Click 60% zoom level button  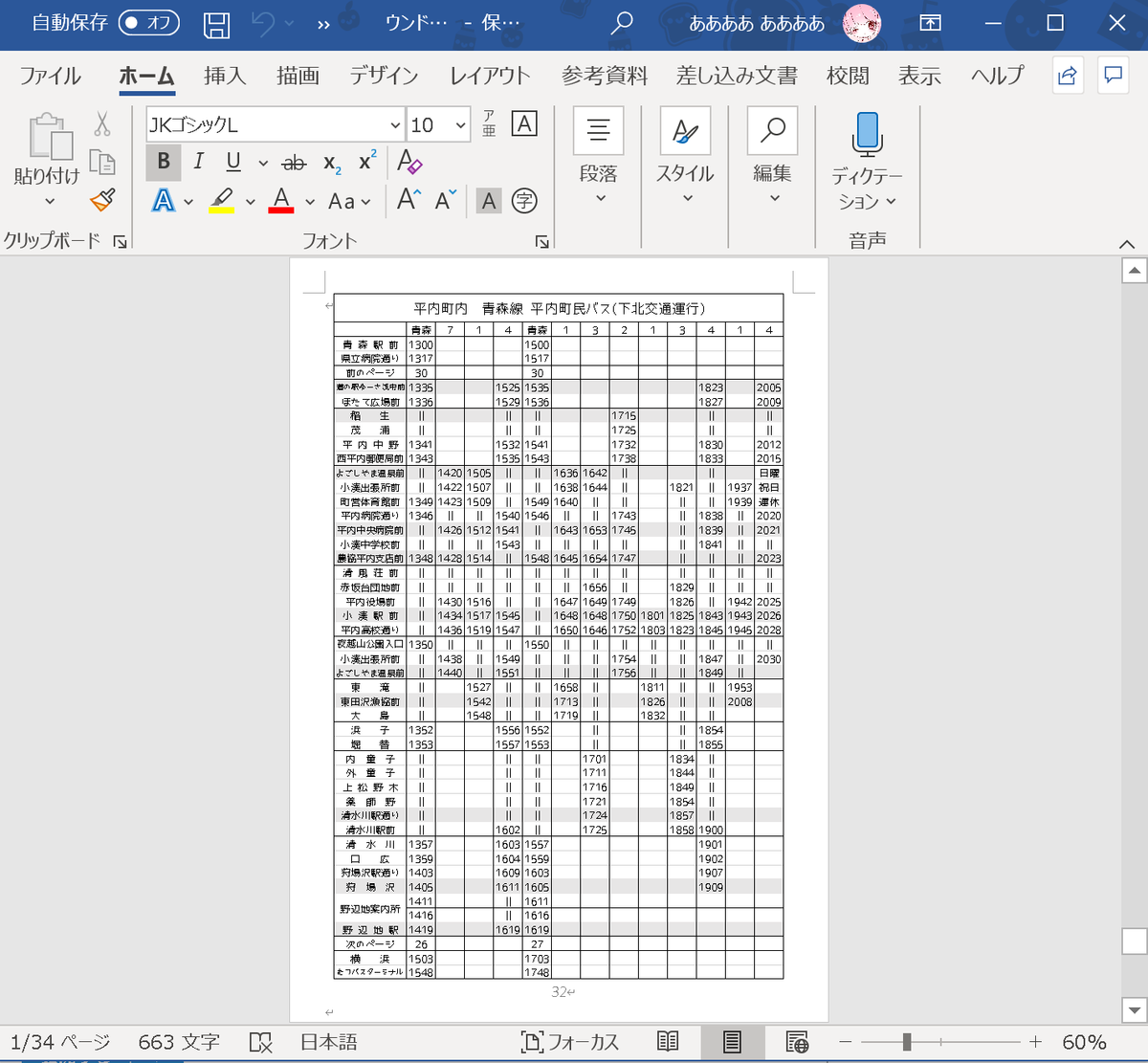pos(1084,1042)
